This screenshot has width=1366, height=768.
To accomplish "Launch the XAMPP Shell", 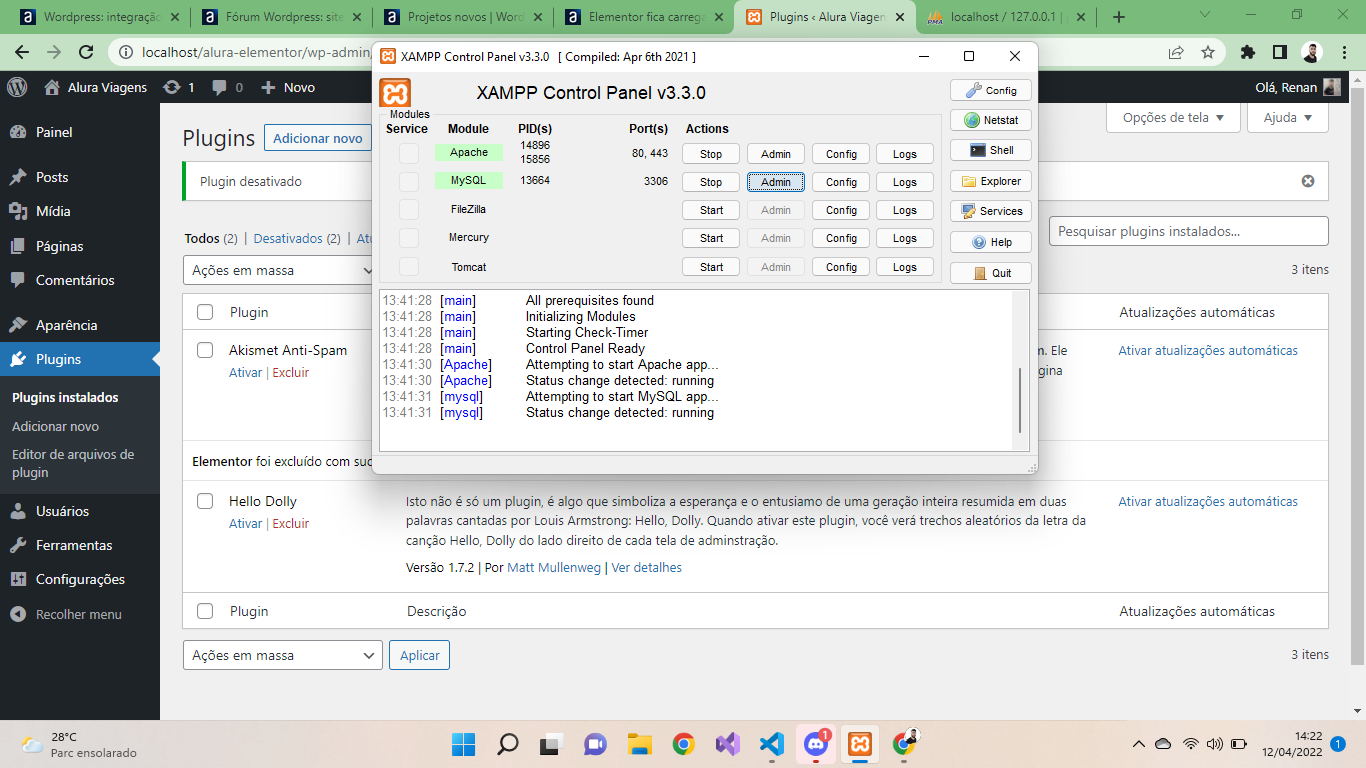I will coord(991,150).
